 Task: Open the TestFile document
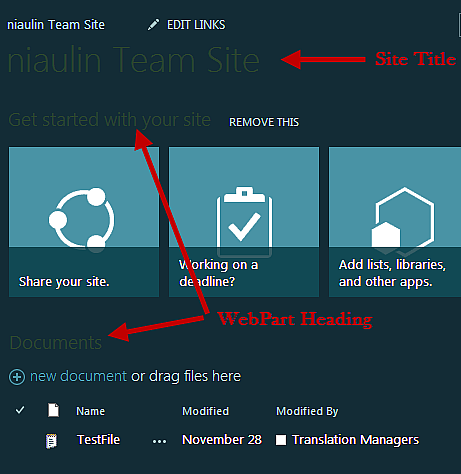pyautogui.click(x=98, y=440)
